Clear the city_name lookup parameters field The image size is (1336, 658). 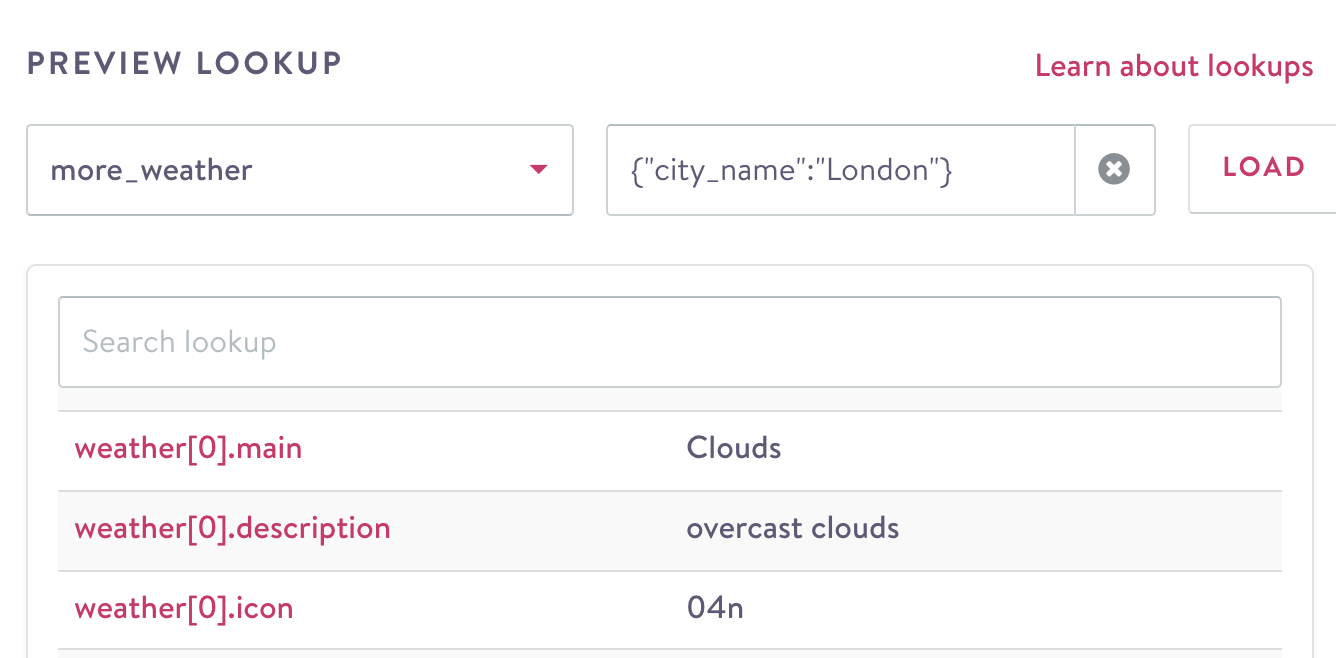[1114, 169]
